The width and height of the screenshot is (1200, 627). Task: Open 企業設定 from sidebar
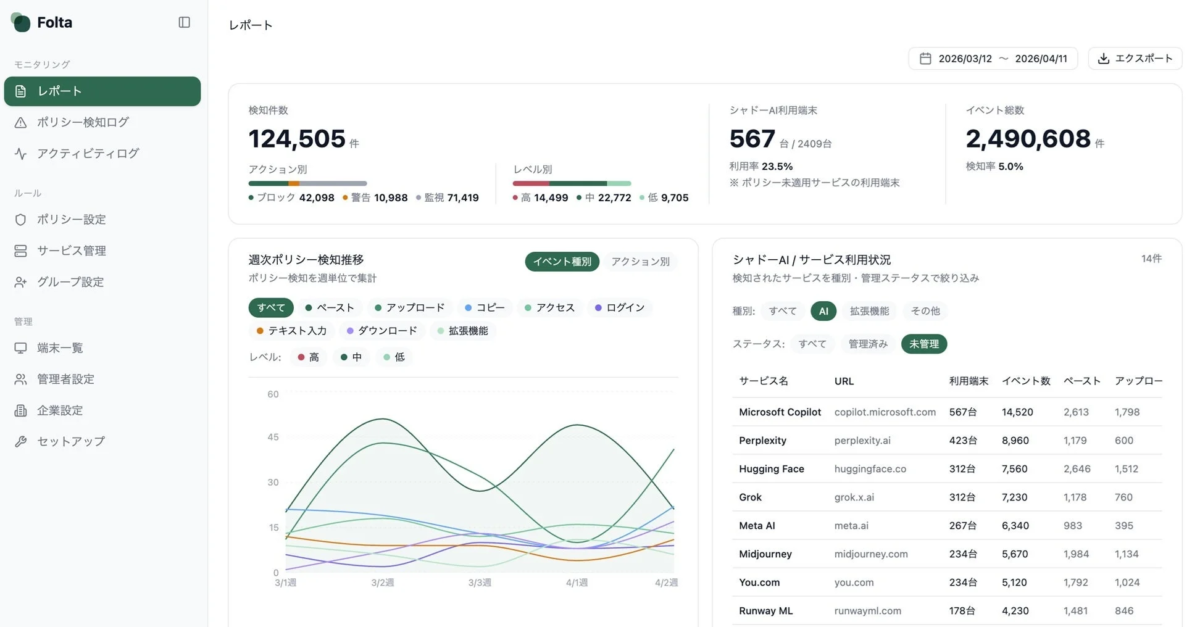point(102,410)
